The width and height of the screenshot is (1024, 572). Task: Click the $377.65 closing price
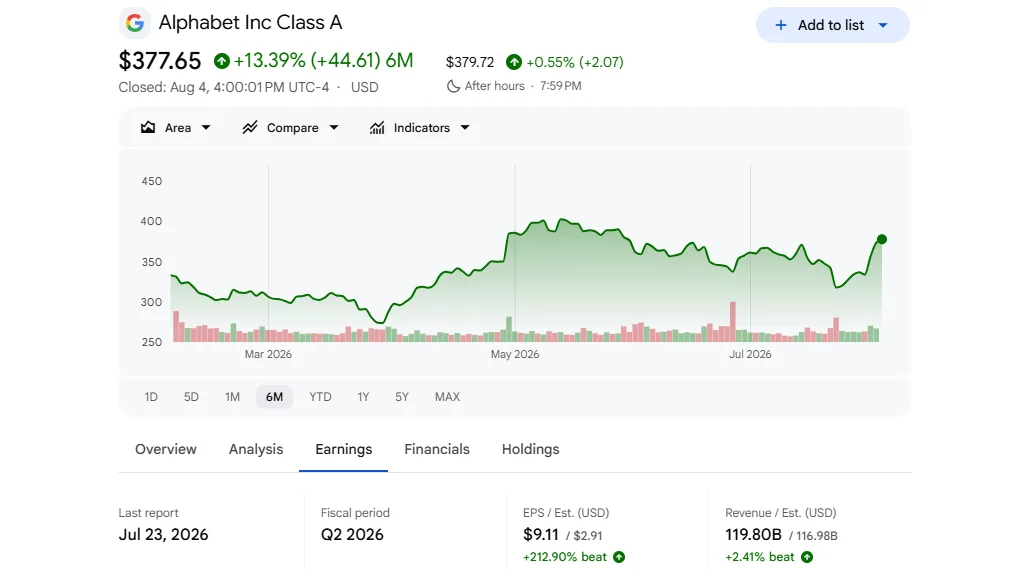[160, 61]
